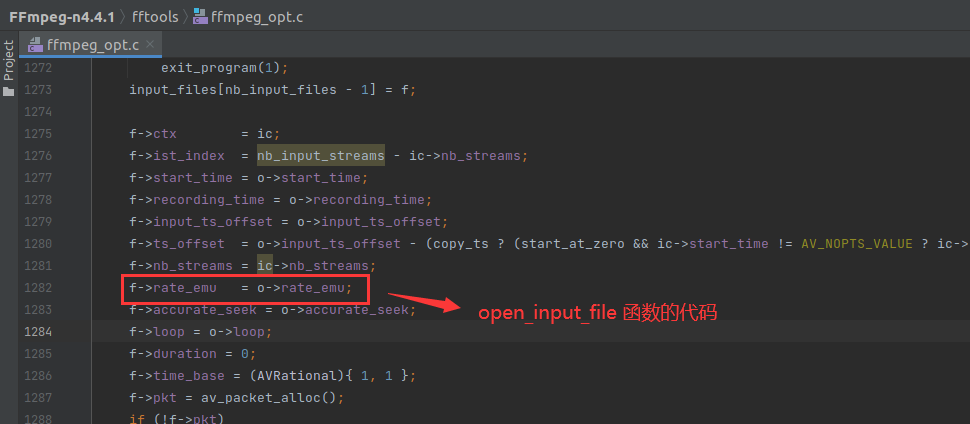Click the highlighted ic on nb_streams line
Screen dimensions: 970x424
click(x=265, y=266)
